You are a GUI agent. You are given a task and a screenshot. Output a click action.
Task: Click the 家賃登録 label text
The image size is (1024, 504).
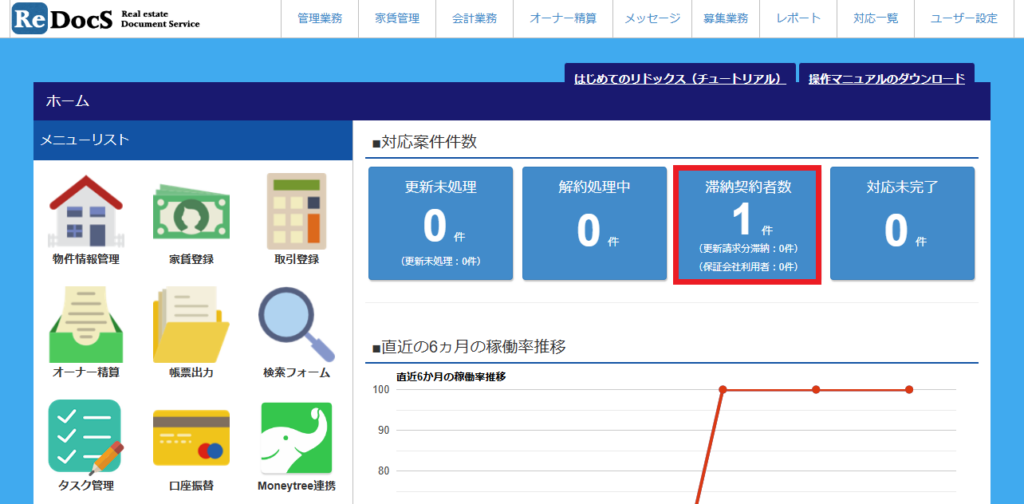191,259
